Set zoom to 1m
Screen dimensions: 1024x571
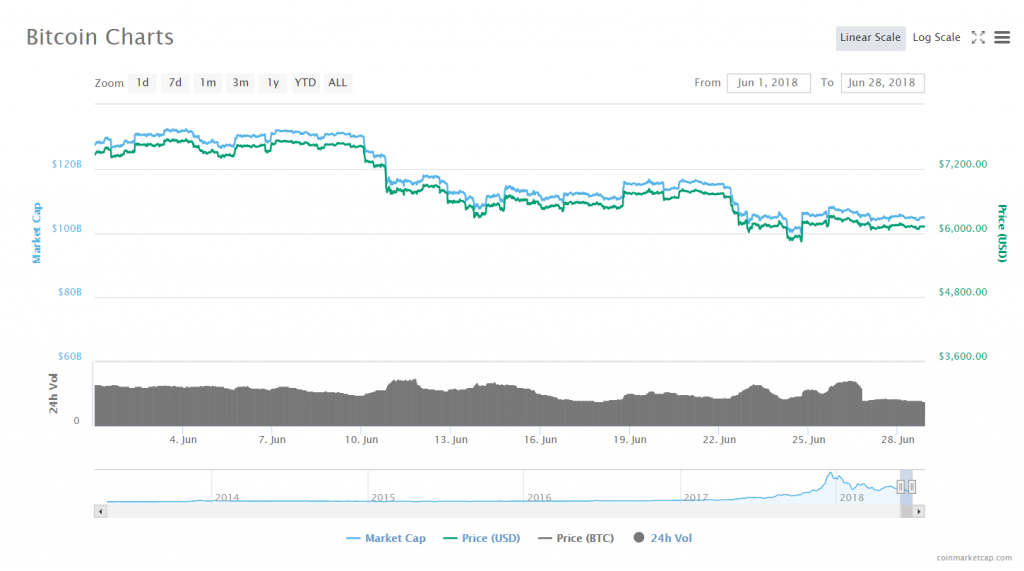[x=208, y=82]
